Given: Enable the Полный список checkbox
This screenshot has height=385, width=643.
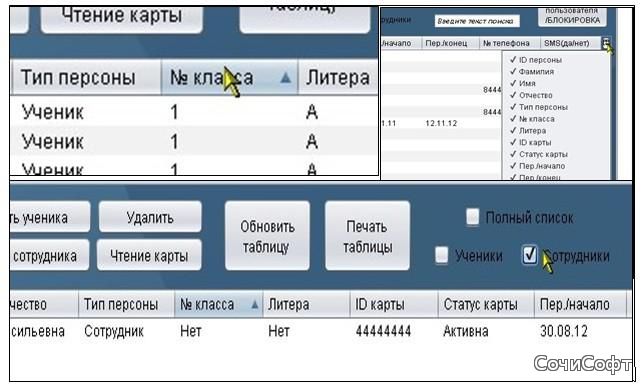Looking at the screenshot, I should [472, 217].
